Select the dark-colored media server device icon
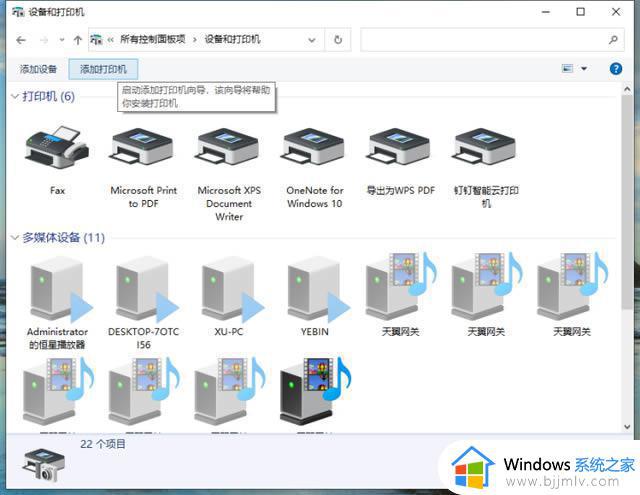This screenshot has width=640, height=495. point(315,391)
